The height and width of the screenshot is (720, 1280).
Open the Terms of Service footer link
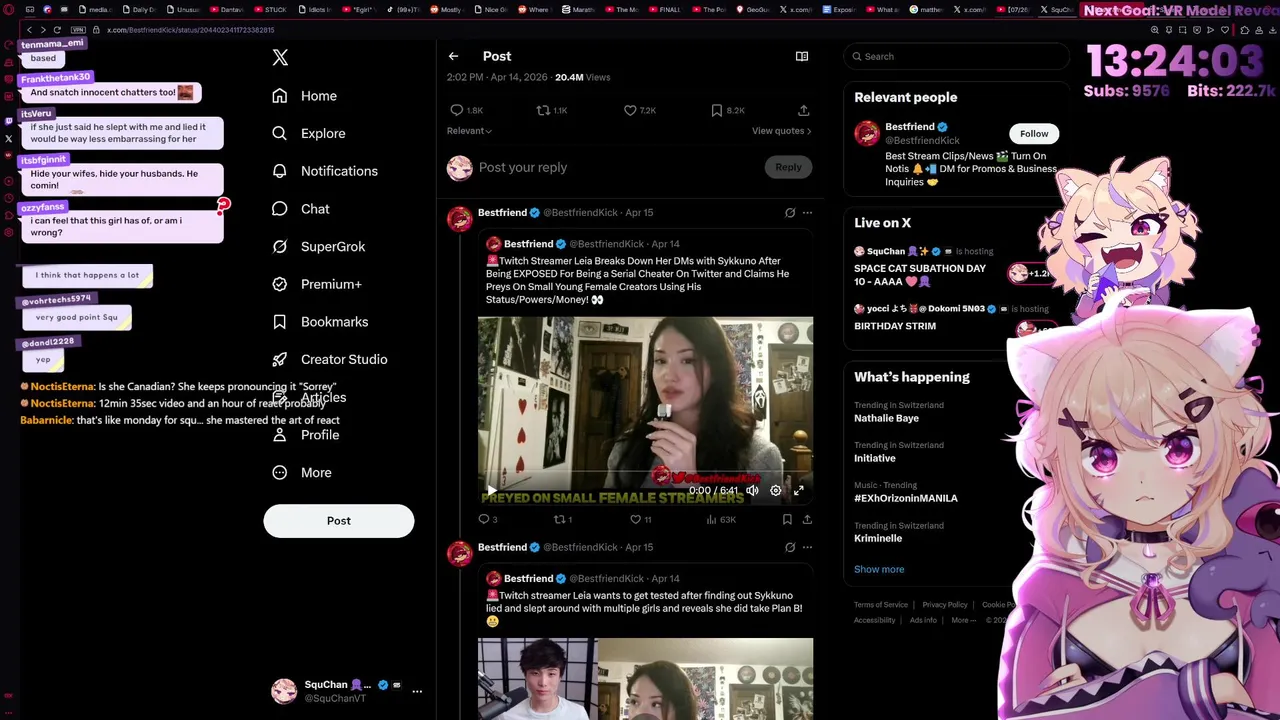coord(881,605)
